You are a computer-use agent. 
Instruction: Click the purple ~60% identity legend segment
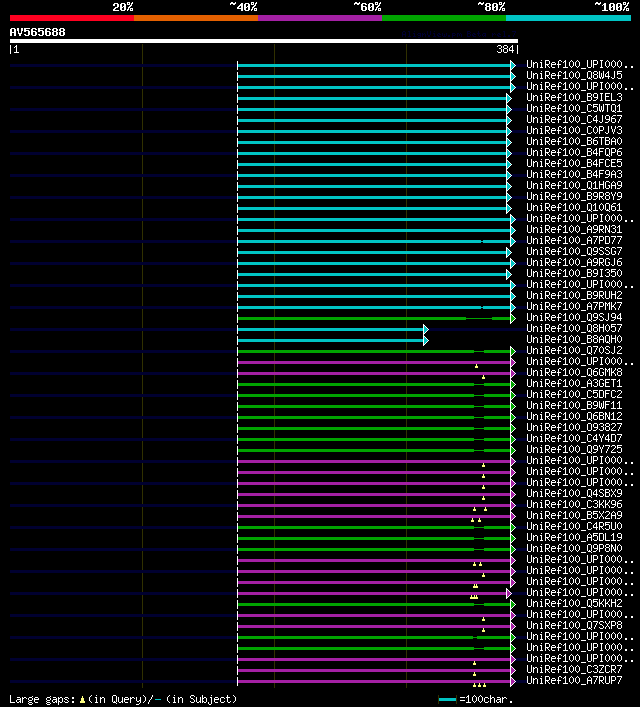(320, 18)
